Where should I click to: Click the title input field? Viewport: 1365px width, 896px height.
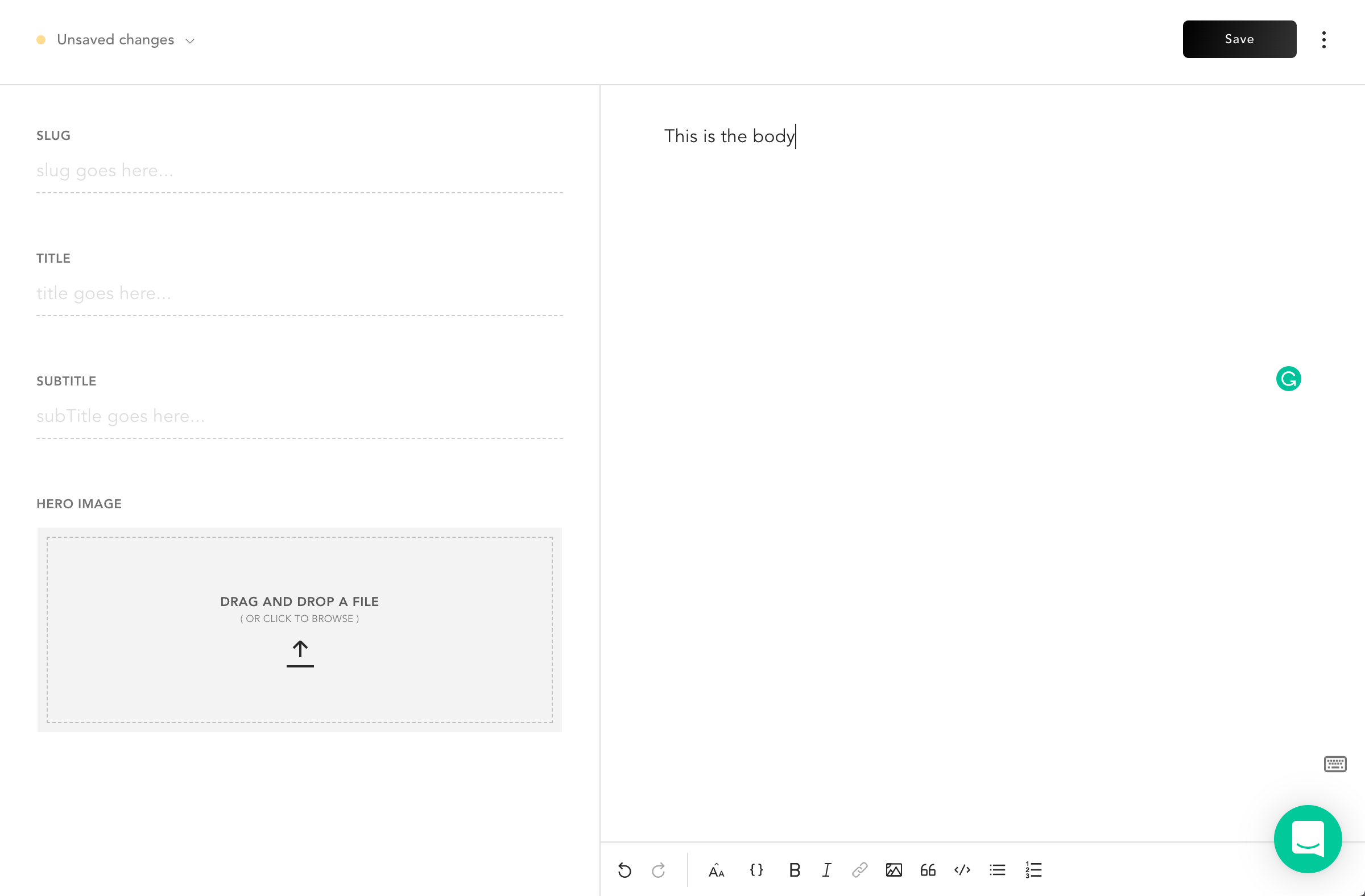(x=299, y=293)
